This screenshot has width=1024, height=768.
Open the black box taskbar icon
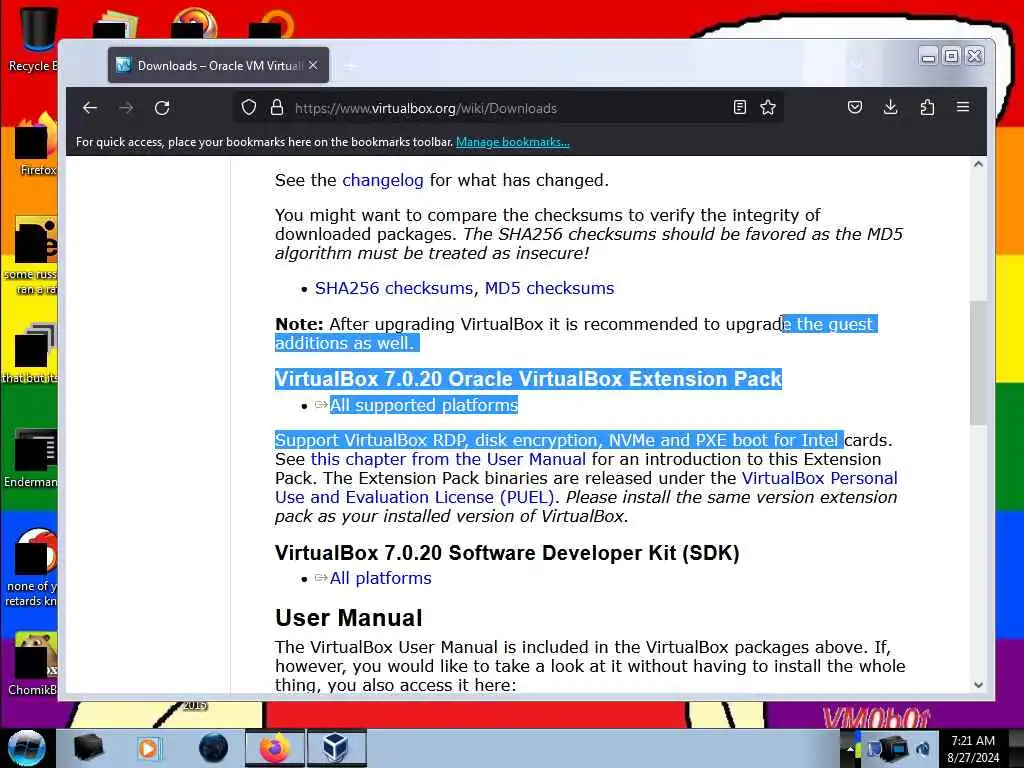(88, 748)
